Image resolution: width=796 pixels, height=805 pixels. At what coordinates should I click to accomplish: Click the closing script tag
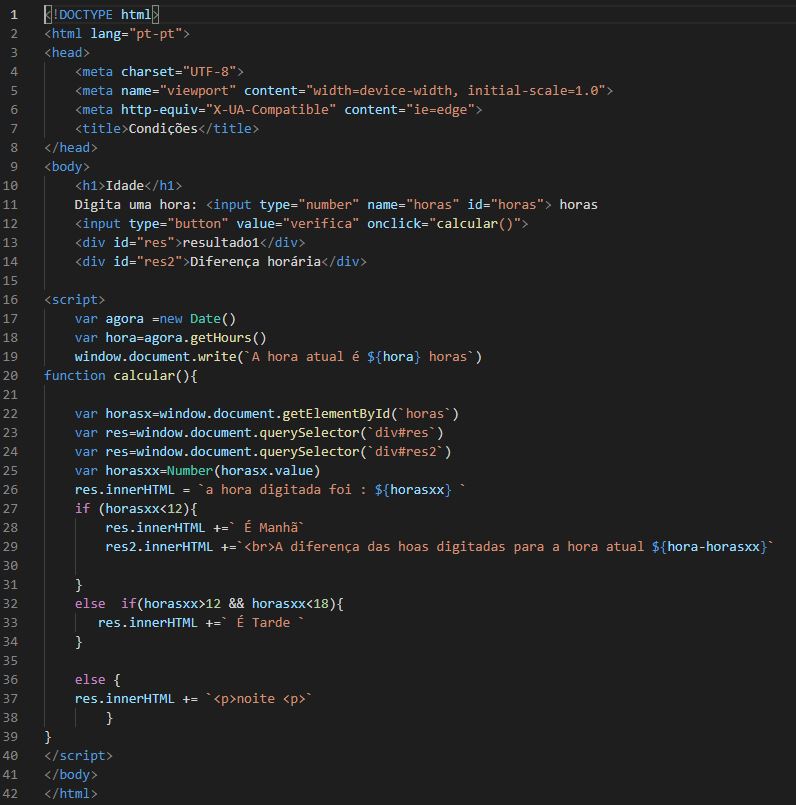coord(78,756)
